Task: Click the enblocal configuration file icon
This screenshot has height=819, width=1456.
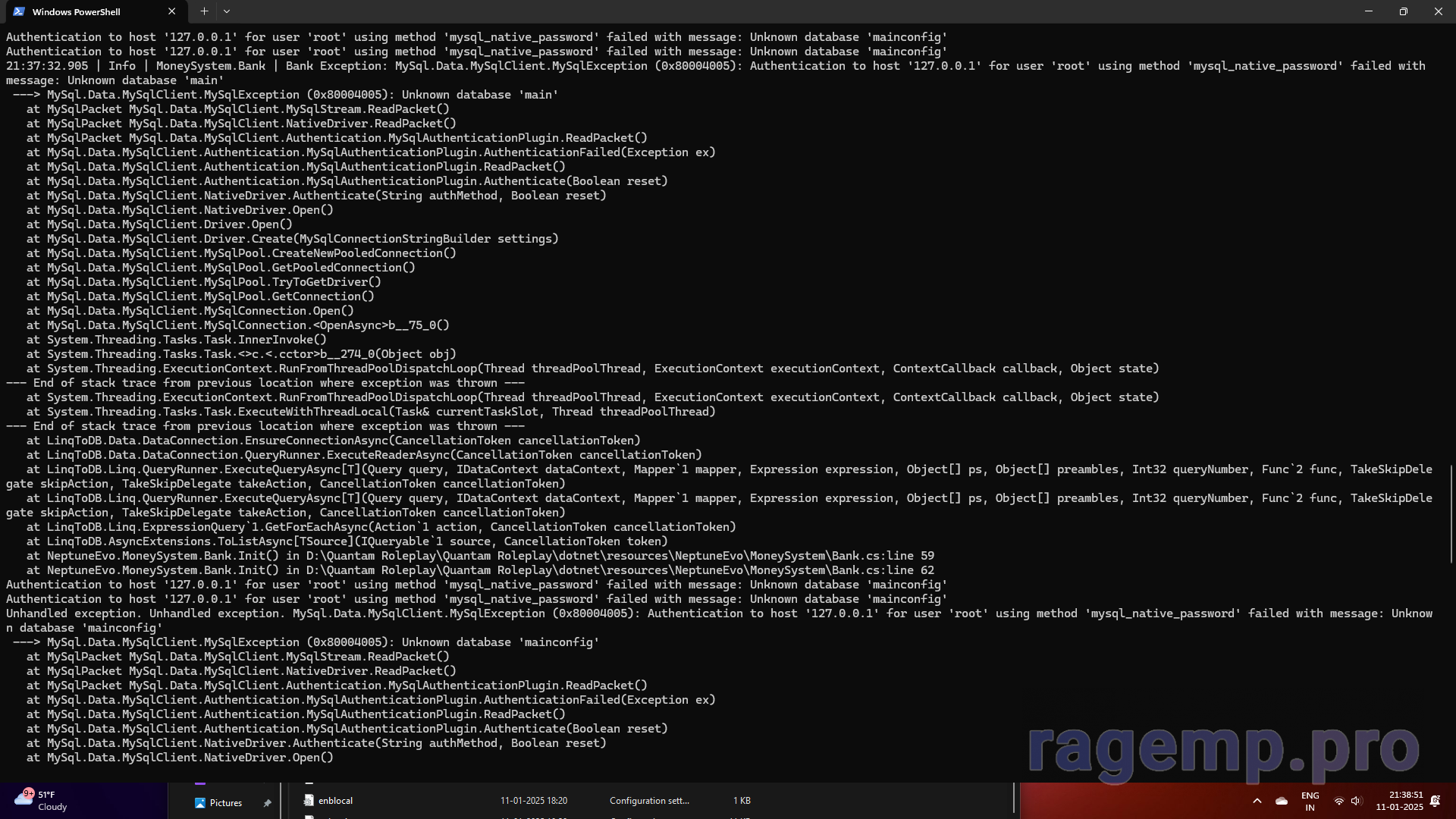Action: [309, 800]
